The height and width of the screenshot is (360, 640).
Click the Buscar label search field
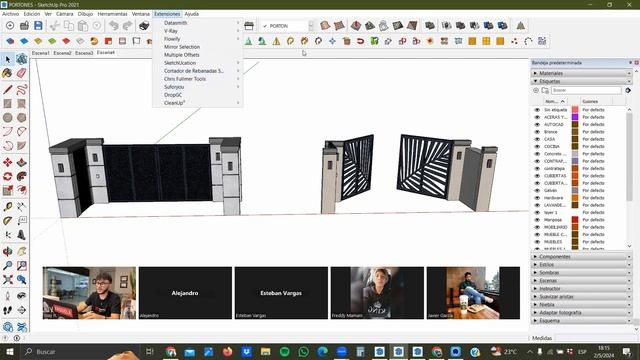pos(586,90)
